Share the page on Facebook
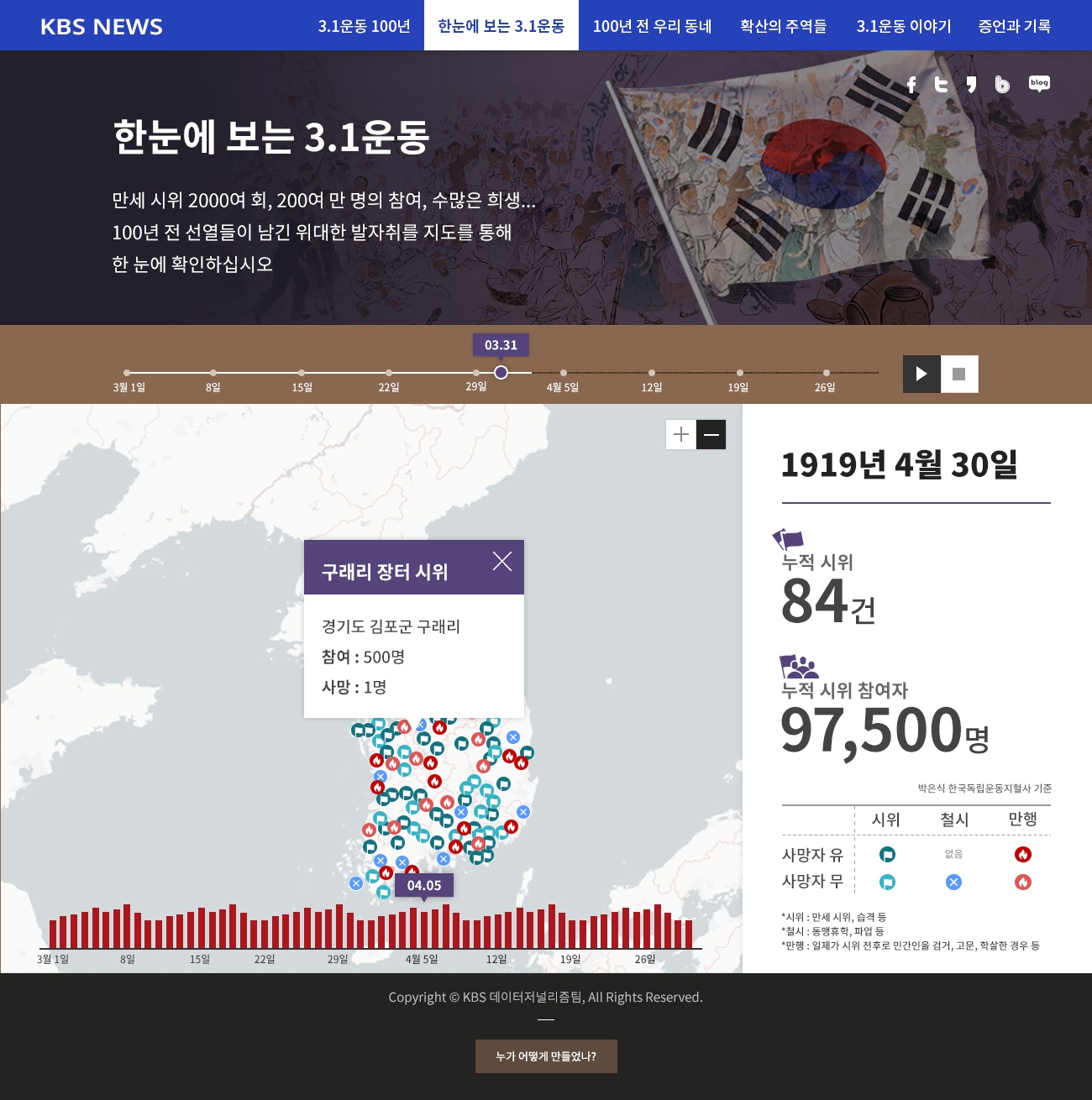 click(912, 84)
